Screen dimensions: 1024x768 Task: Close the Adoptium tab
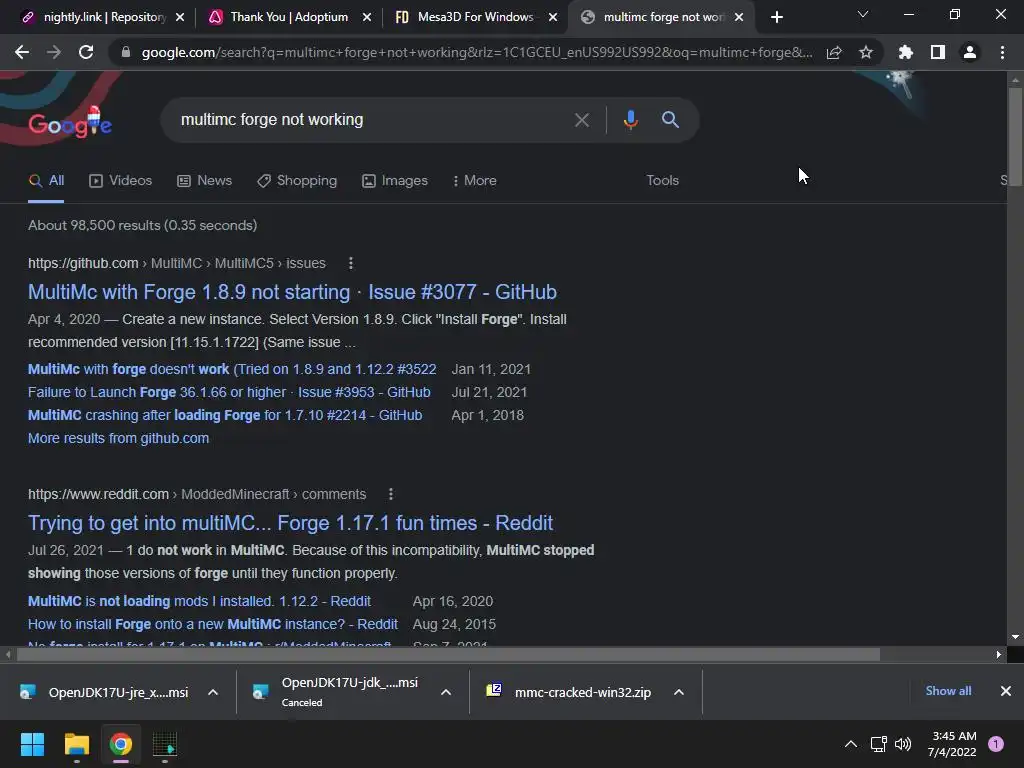(x=367, y=17)
